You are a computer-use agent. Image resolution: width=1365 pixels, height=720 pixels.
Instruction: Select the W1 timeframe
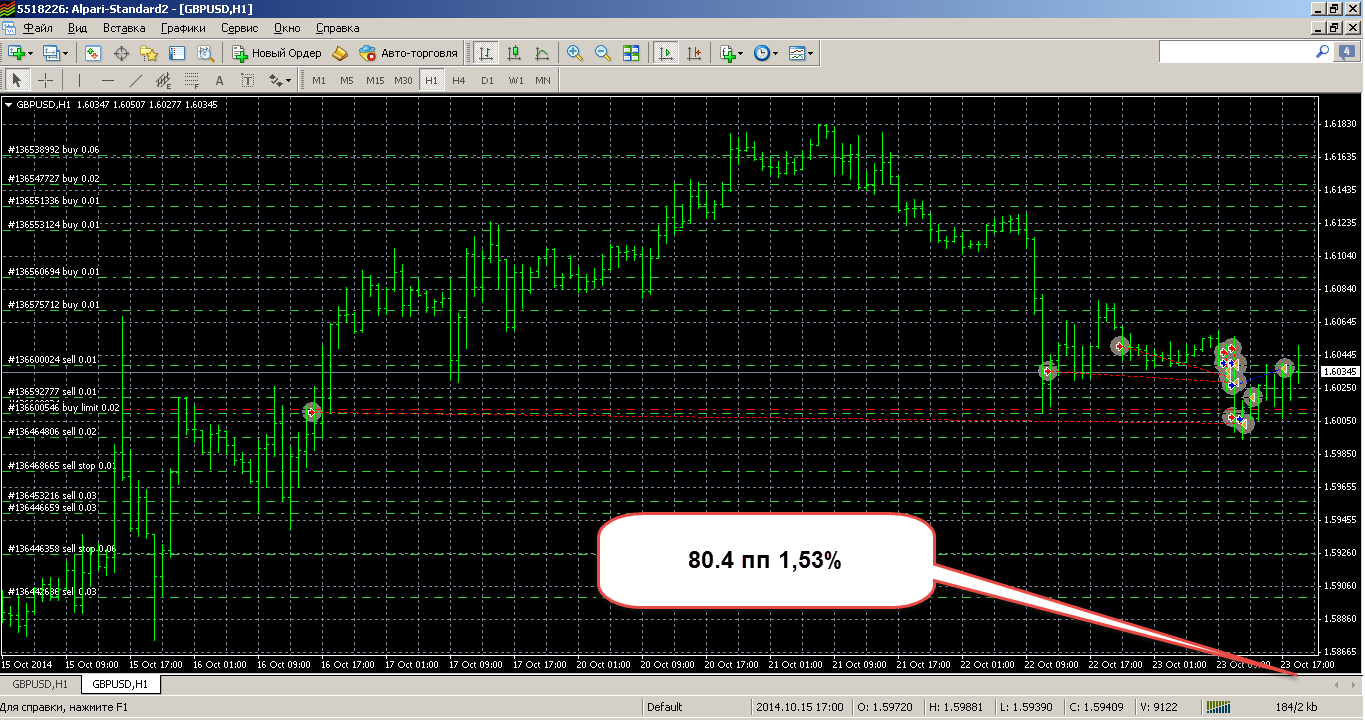click(x=515, y=80)
